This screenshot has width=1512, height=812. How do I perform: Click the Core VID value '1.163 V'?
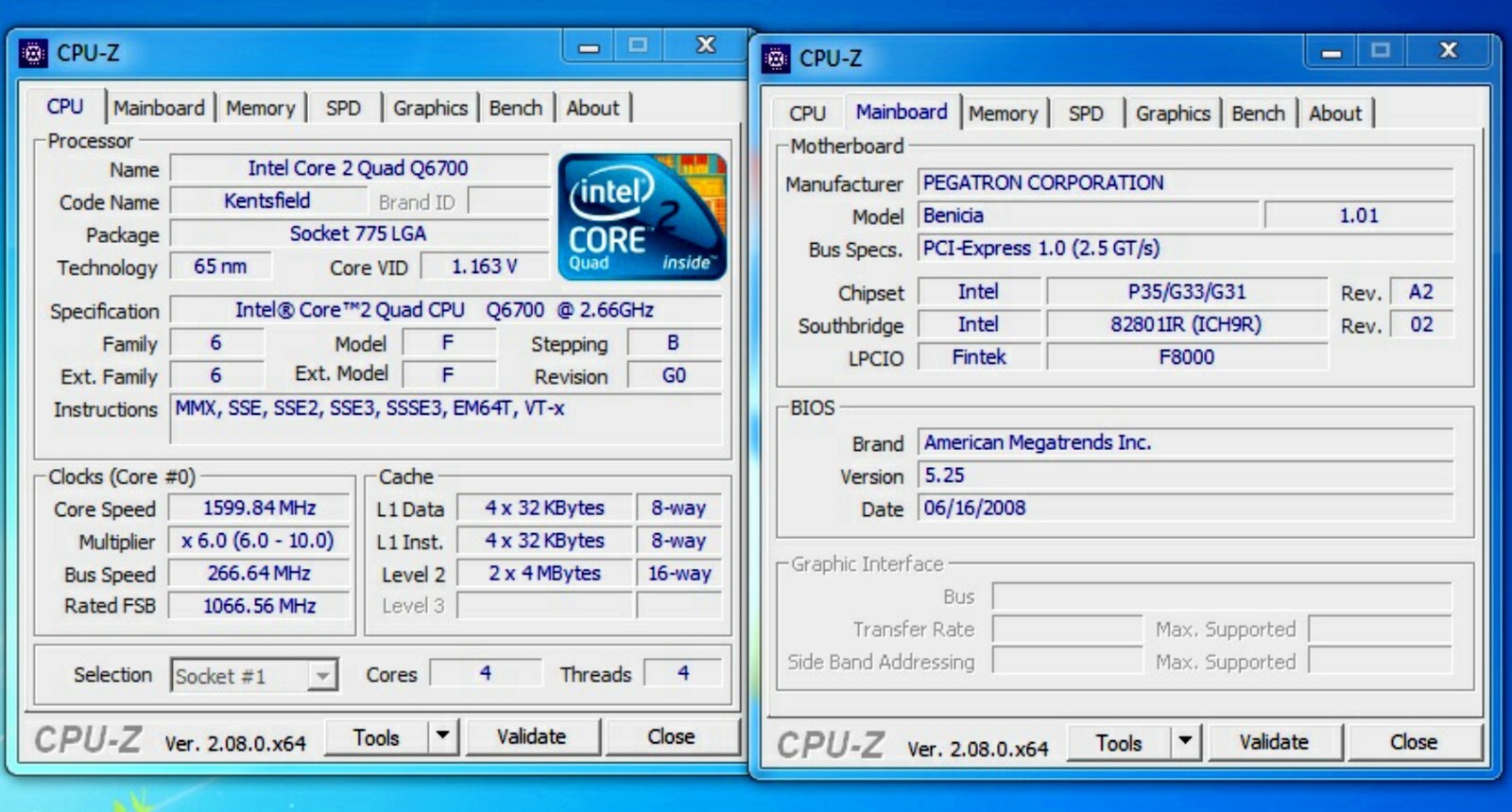pyautogui.click(x=484, y=267)
